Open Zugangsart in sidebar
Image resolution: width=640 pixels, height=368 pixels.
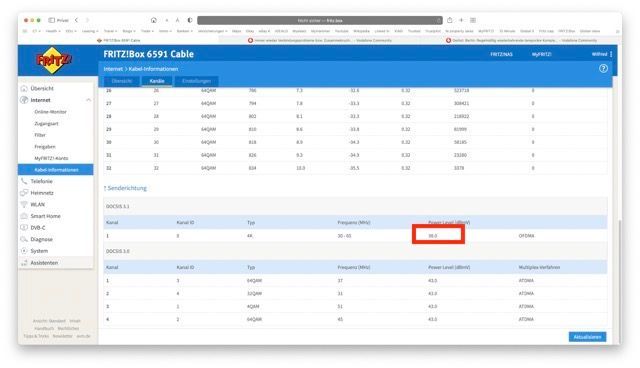(46, 123)
